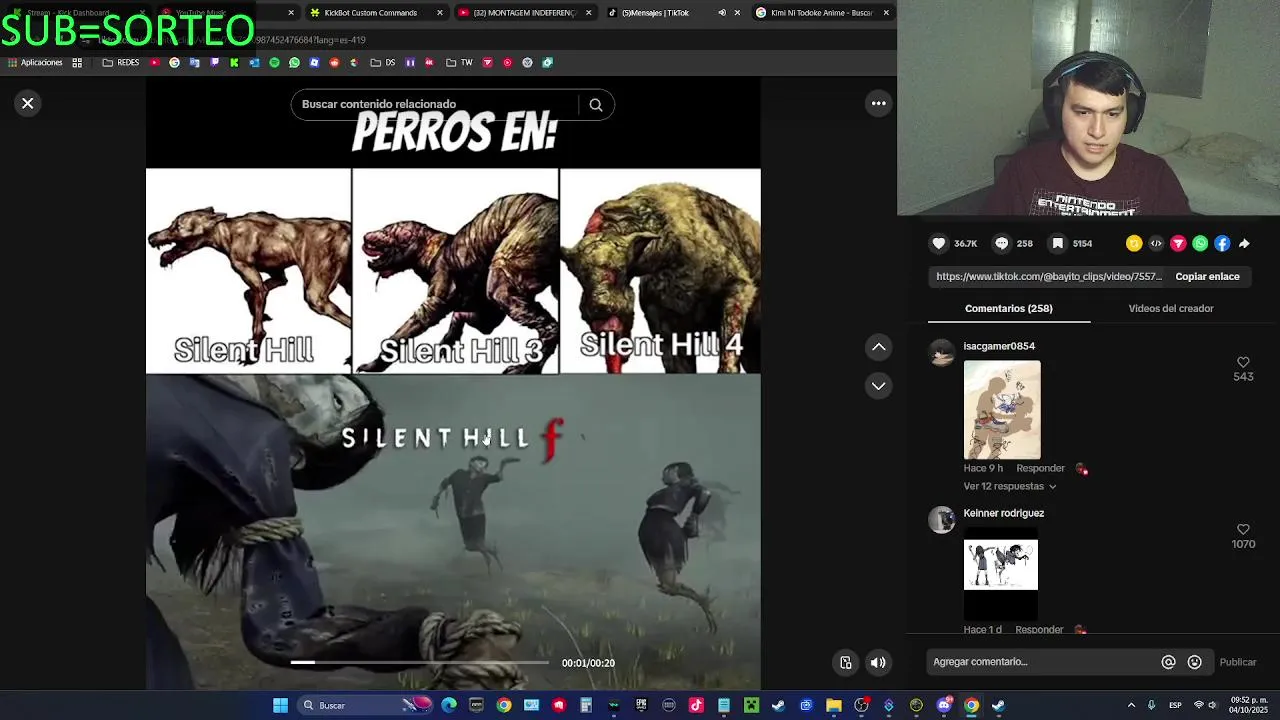The width and height of the screenshot is (1280, 720).
Task: Open the WhatsApp bookmark
Action: coord(294,62)
